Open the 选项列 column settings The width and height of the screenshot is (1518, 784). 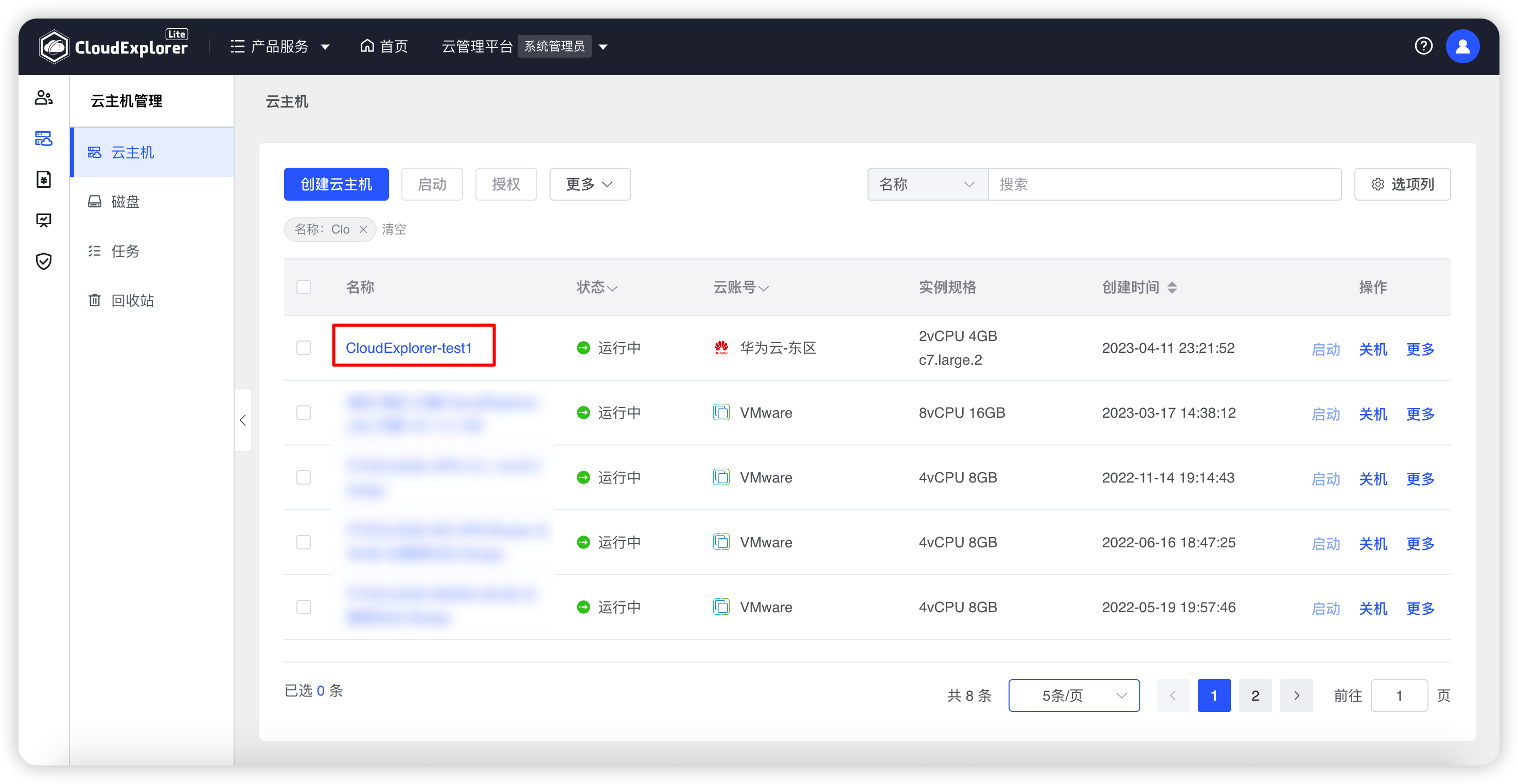tap(1402, 184)
